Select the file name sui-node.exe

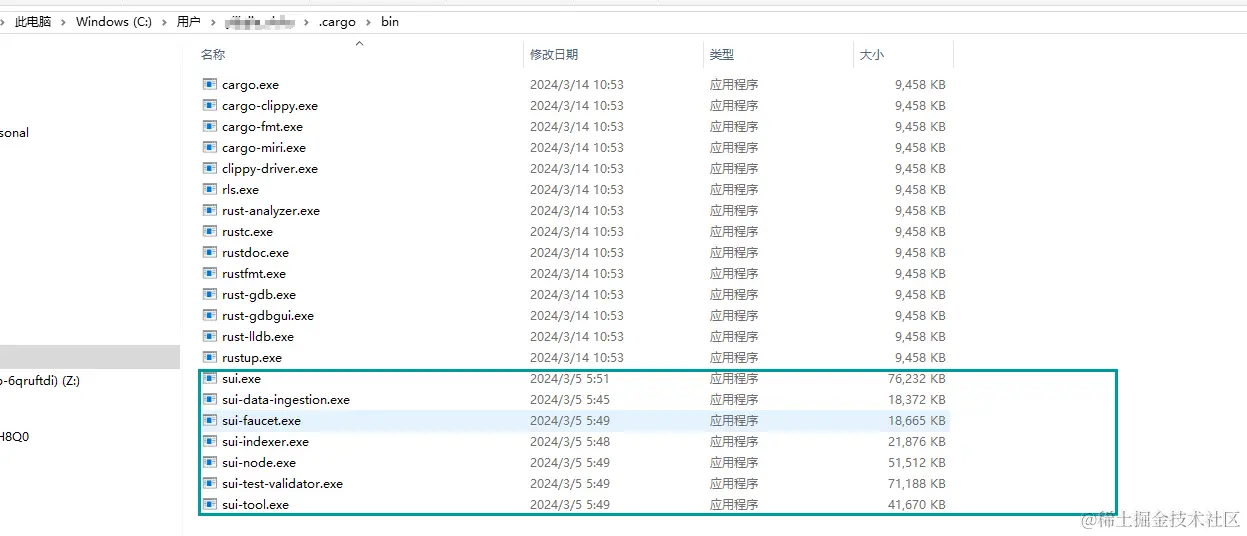[x=259, y=463]
